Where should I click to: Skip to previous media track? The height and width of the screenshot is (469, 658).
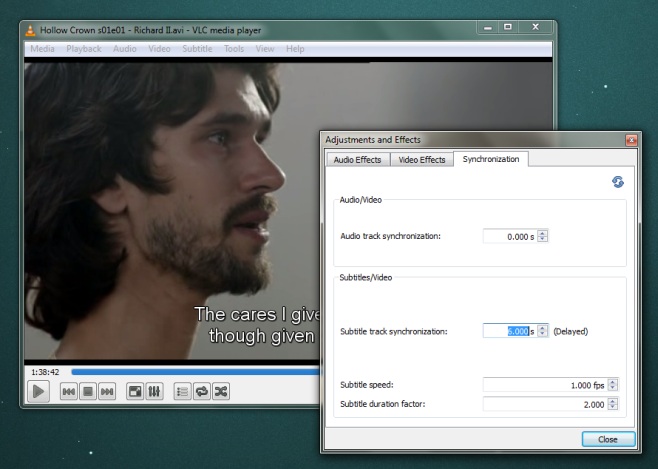pos(68,391)
